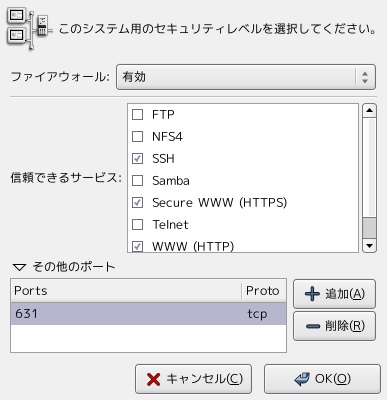Click the minus icon on 削除 button
Viewport: 387px width, 400px height.
[313, 326]
